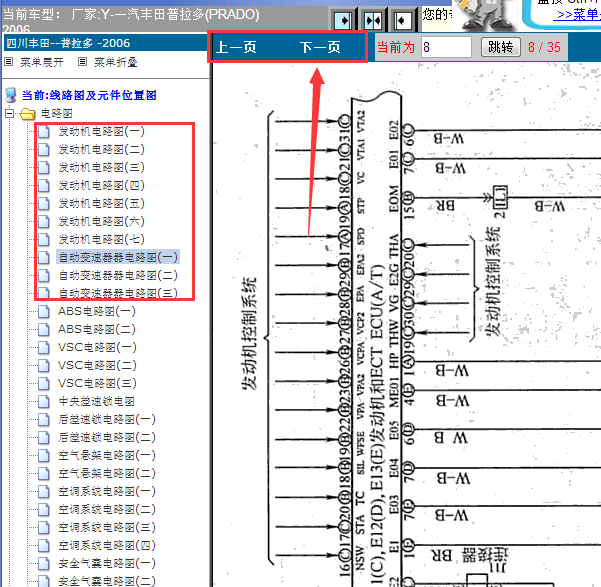Viewport: 601px width, 587px height.
Task: Click the page icon beside ABS电路图(二)
Action: point(44,329)
